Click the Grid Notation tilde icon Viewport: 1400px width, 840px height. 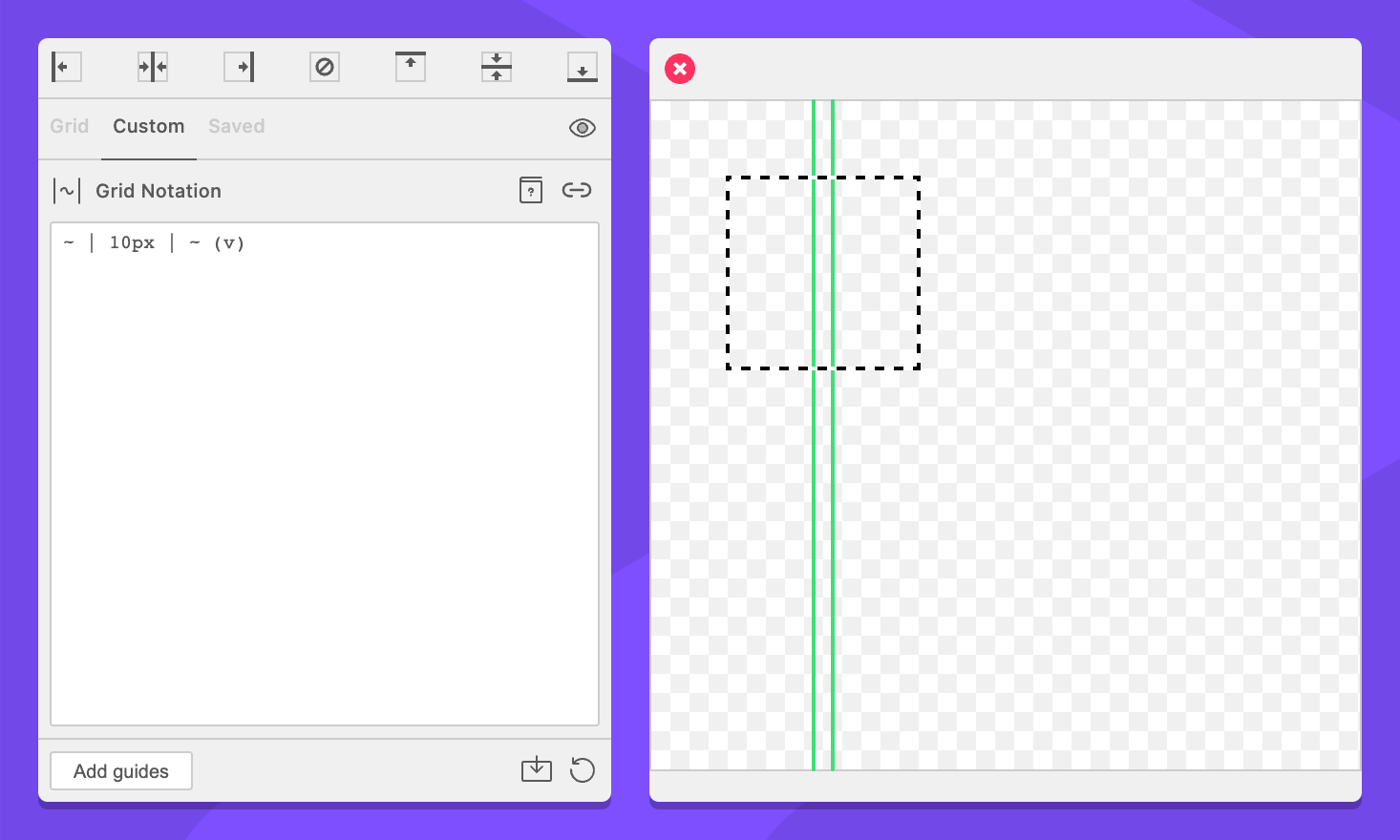(x=67, y=191)
